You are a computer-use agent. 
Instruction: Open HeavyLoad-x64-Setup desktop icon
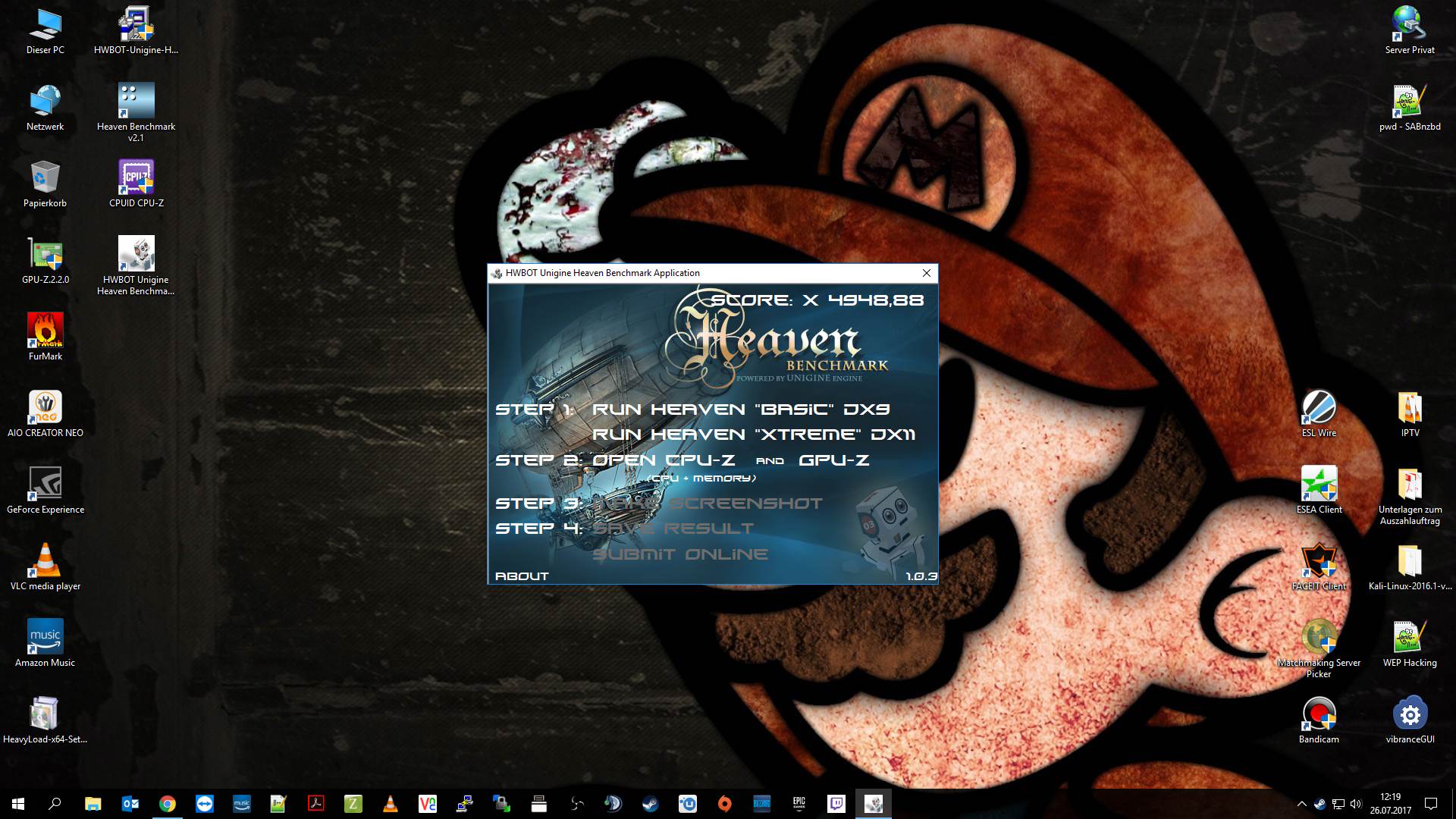[45, 720]
